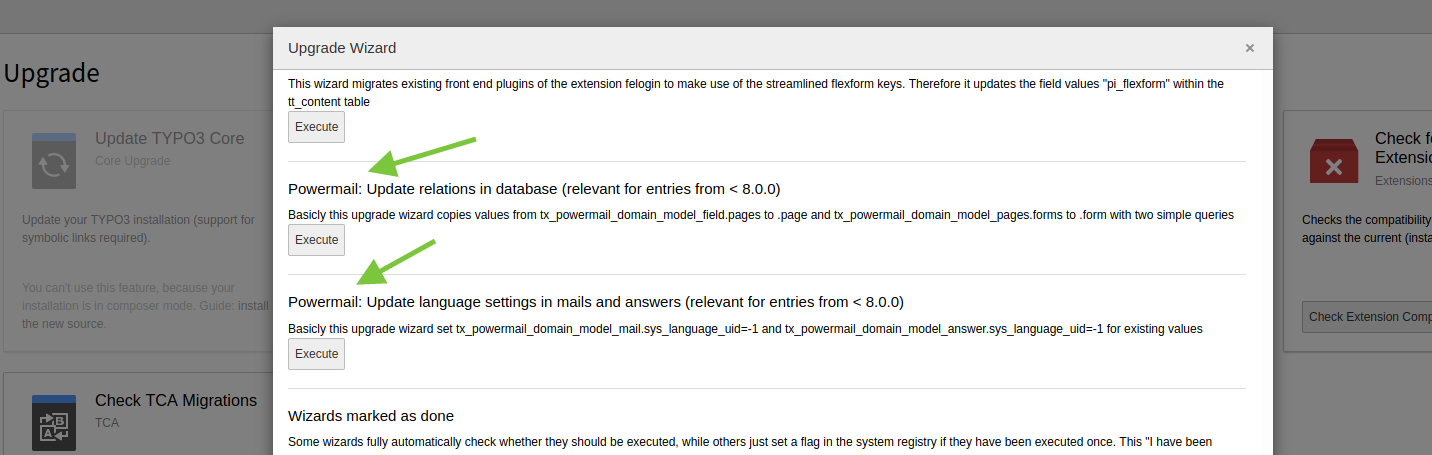Click the Upgrade page heading
The height and width of the screenshot is (455, 1432).
click(x=52, y=73)
